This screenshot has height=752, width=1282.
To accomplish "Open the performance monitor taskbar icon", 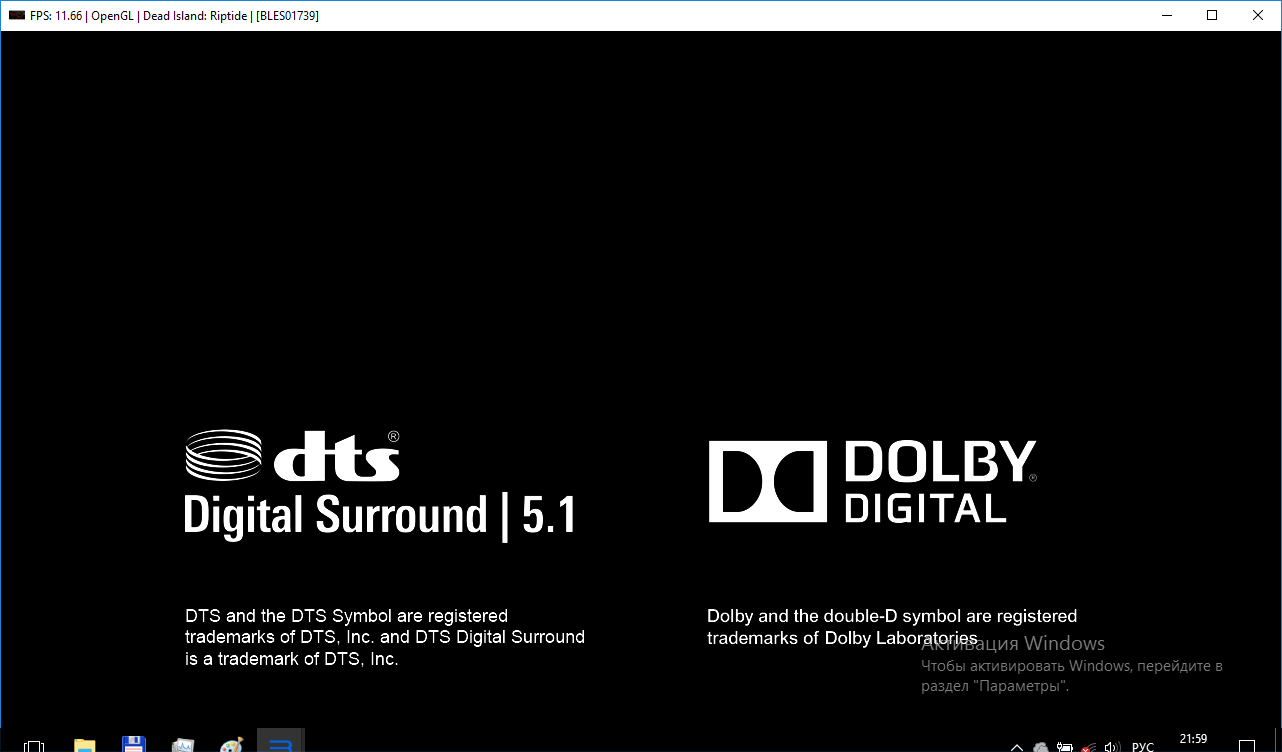I will coord(182,745).
